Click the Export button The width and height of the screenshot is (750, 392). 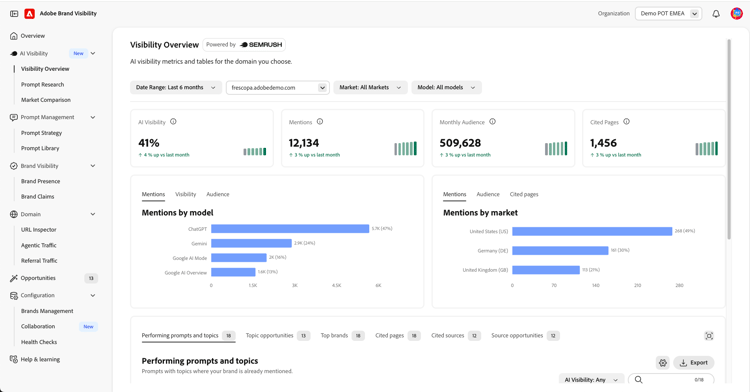(x=694, y=363)
